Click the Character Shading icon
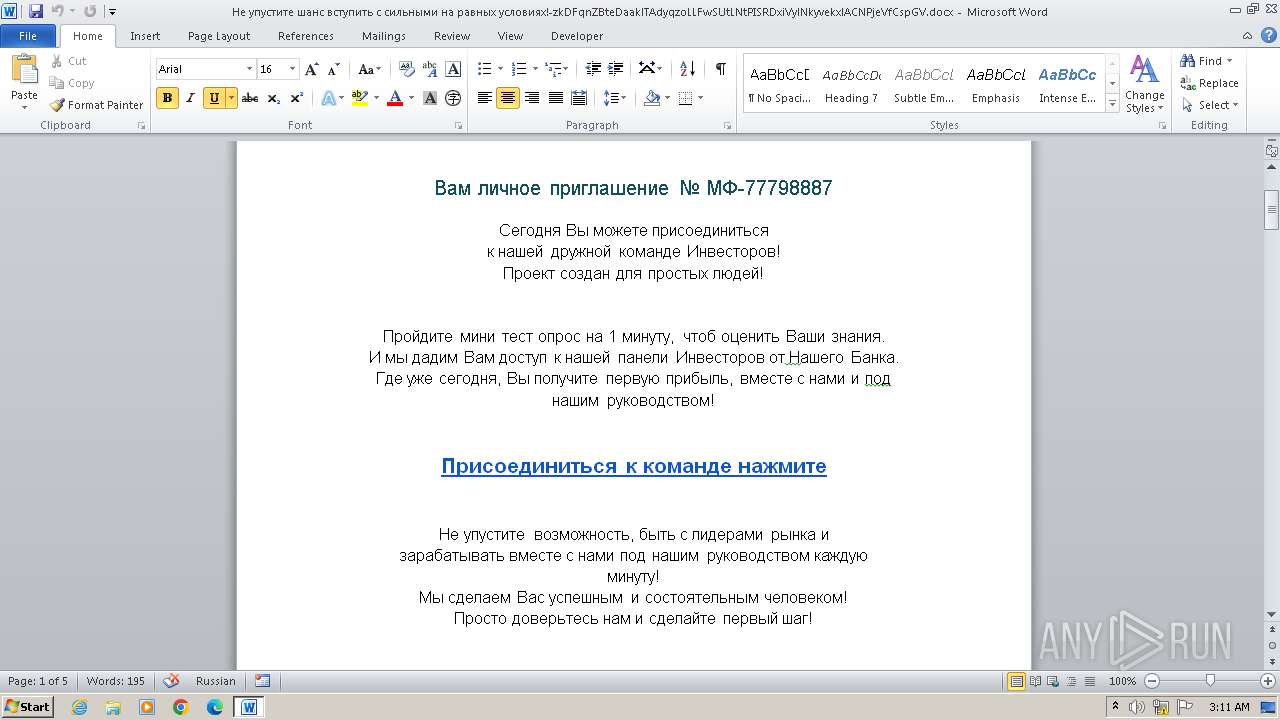This screenshot has width=1280, height=720. tap(430, 98)
